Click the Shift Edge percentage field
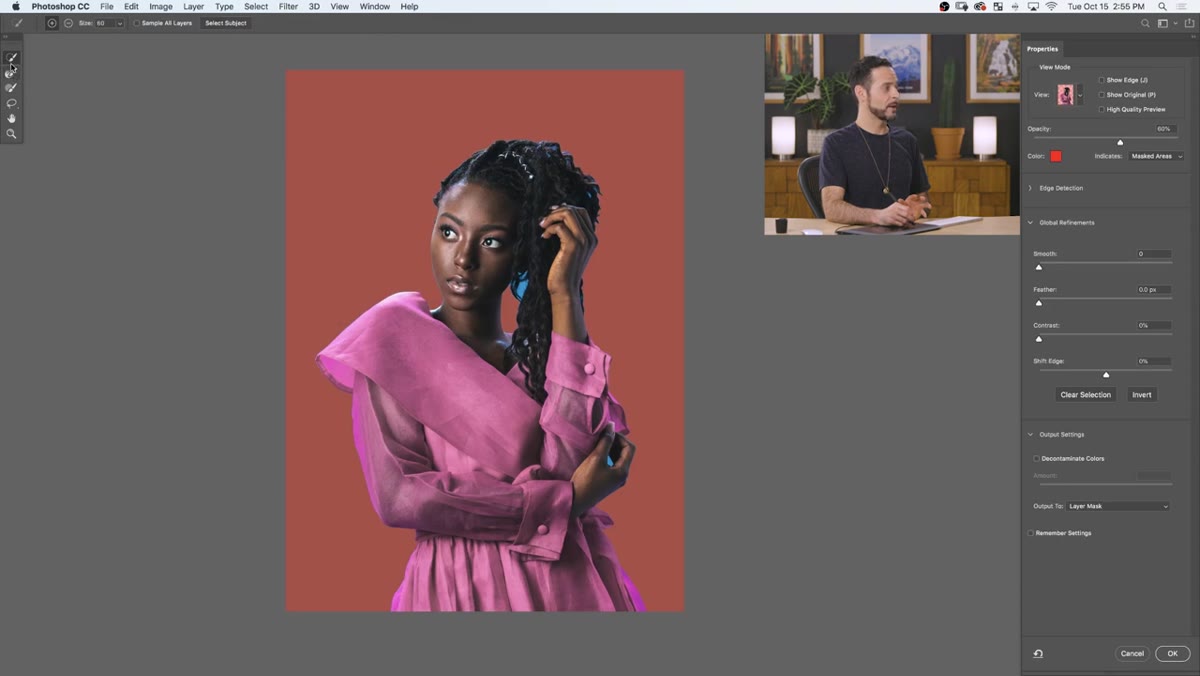1200x676 pixels. click(x=1154, y=361)
